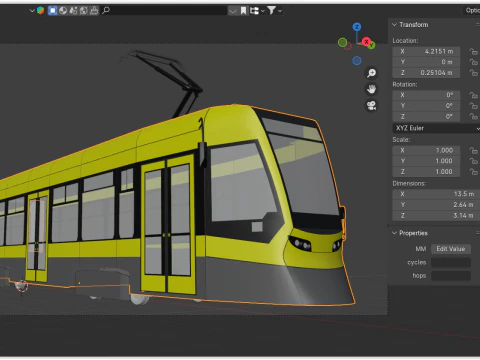Click the Location Z field 0.25104 m

click(426, 73)
